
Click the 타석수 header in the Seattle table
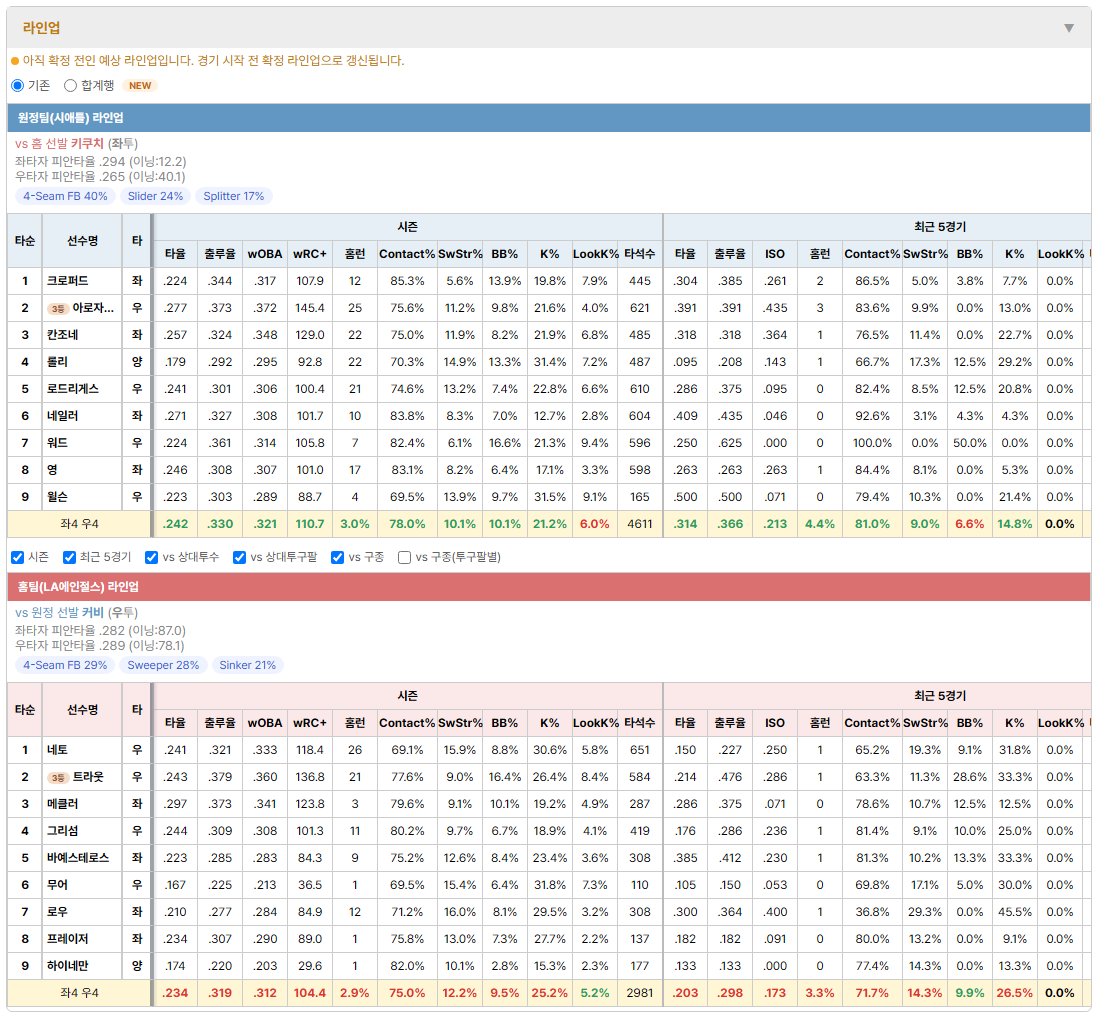pos(639,254)
